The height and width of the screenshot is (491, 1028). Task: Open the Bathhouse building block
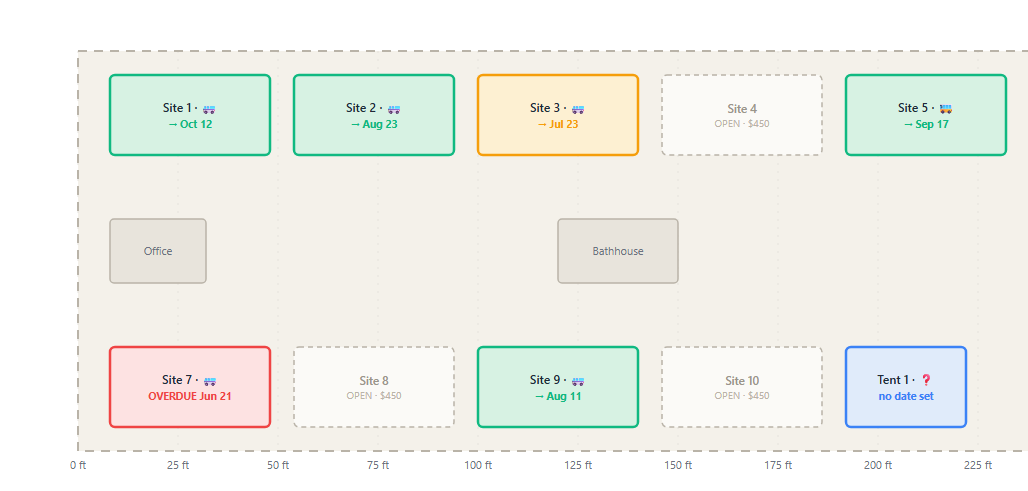coord(618,251)
